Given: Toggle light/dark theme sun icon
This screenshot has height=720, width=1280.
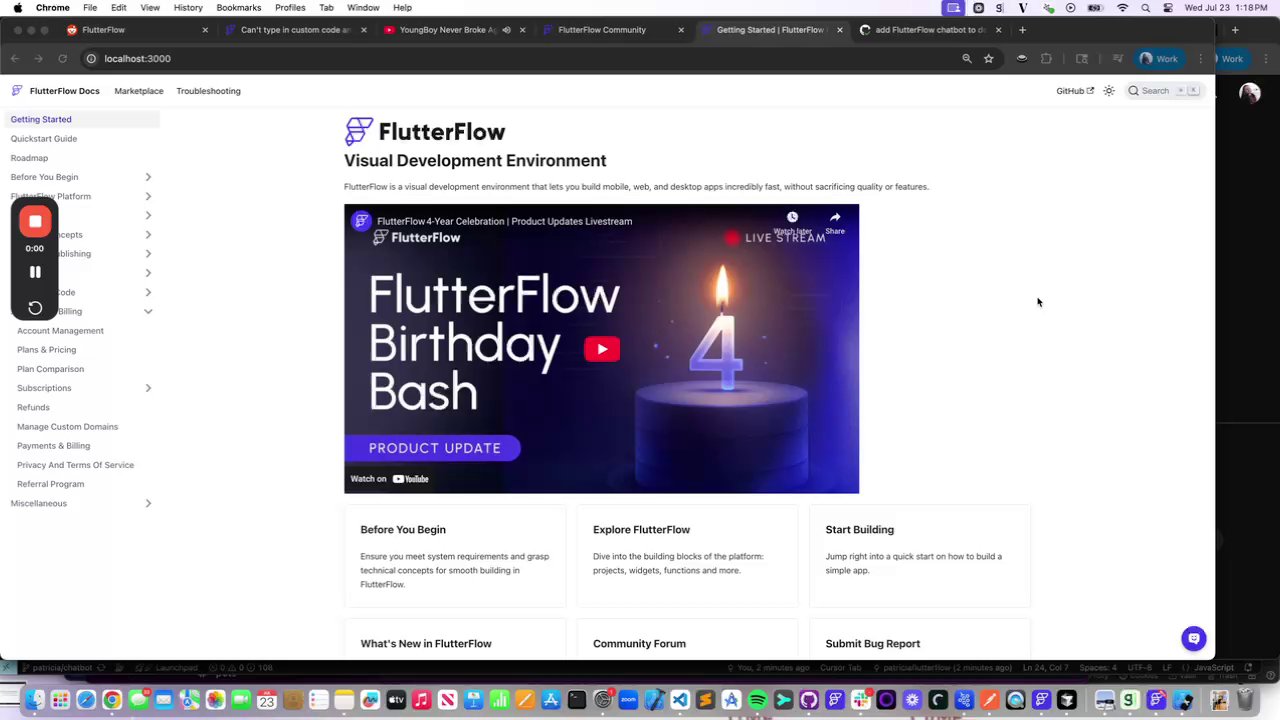Looking at the screenshot, I should (1109, 91).
